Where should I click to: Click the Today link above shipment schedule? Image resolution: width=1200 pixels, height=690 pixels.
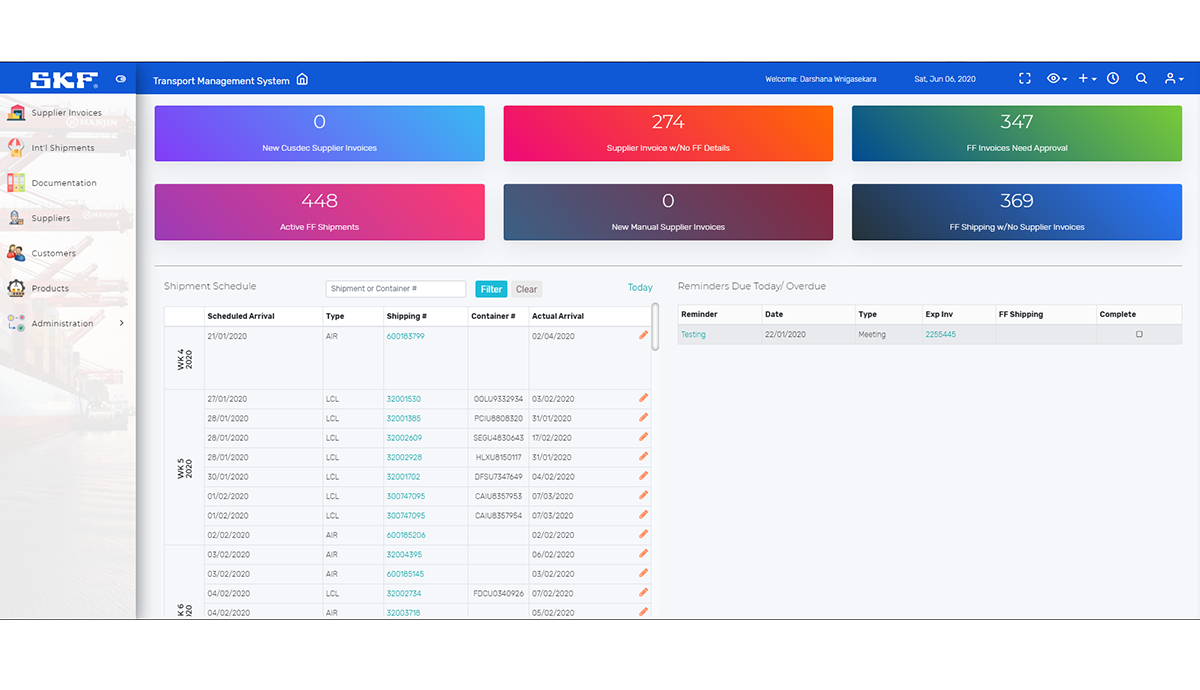[x=640, y=288]
